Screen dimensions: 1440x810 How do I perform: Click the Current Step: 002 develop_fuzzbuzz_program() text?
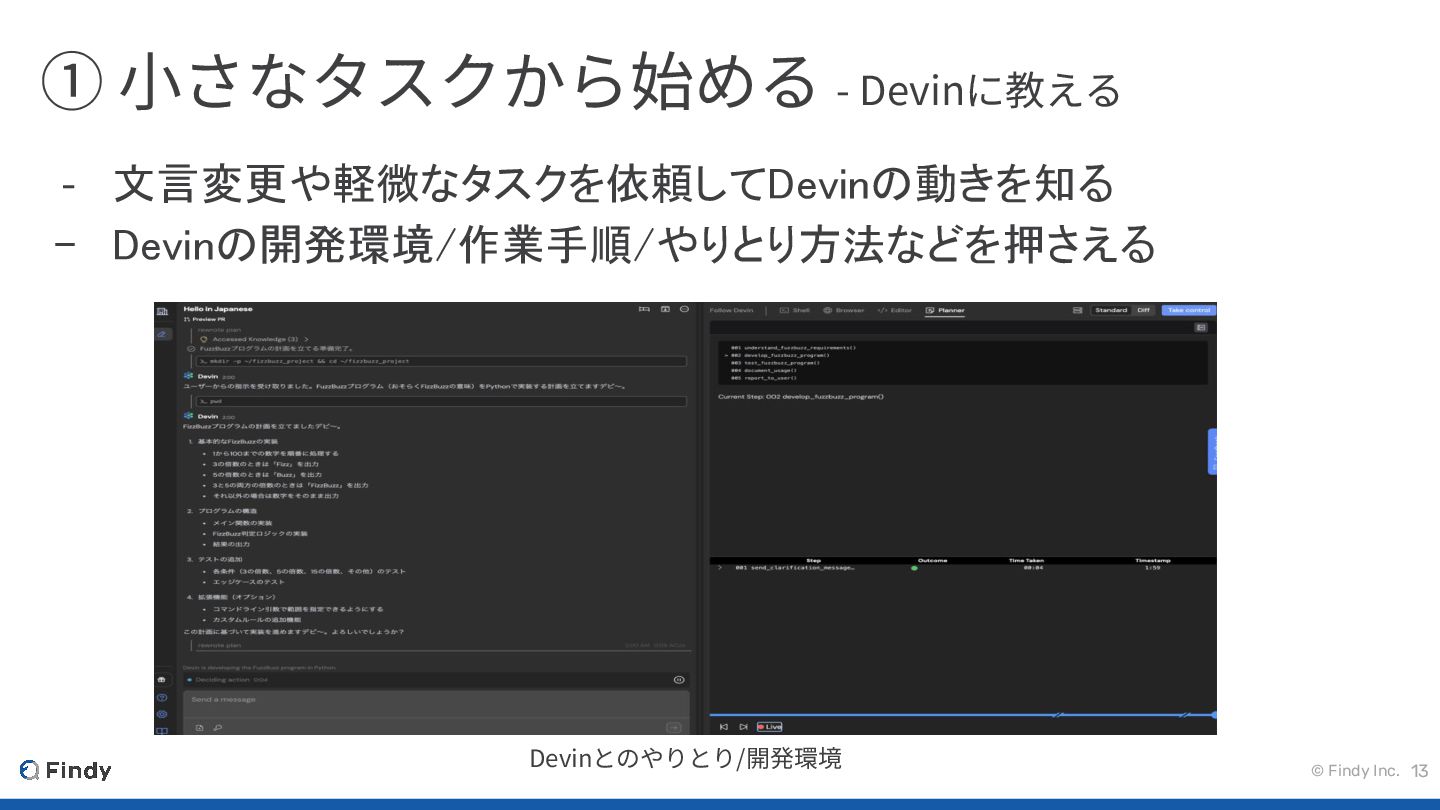(x=801, y=397)
